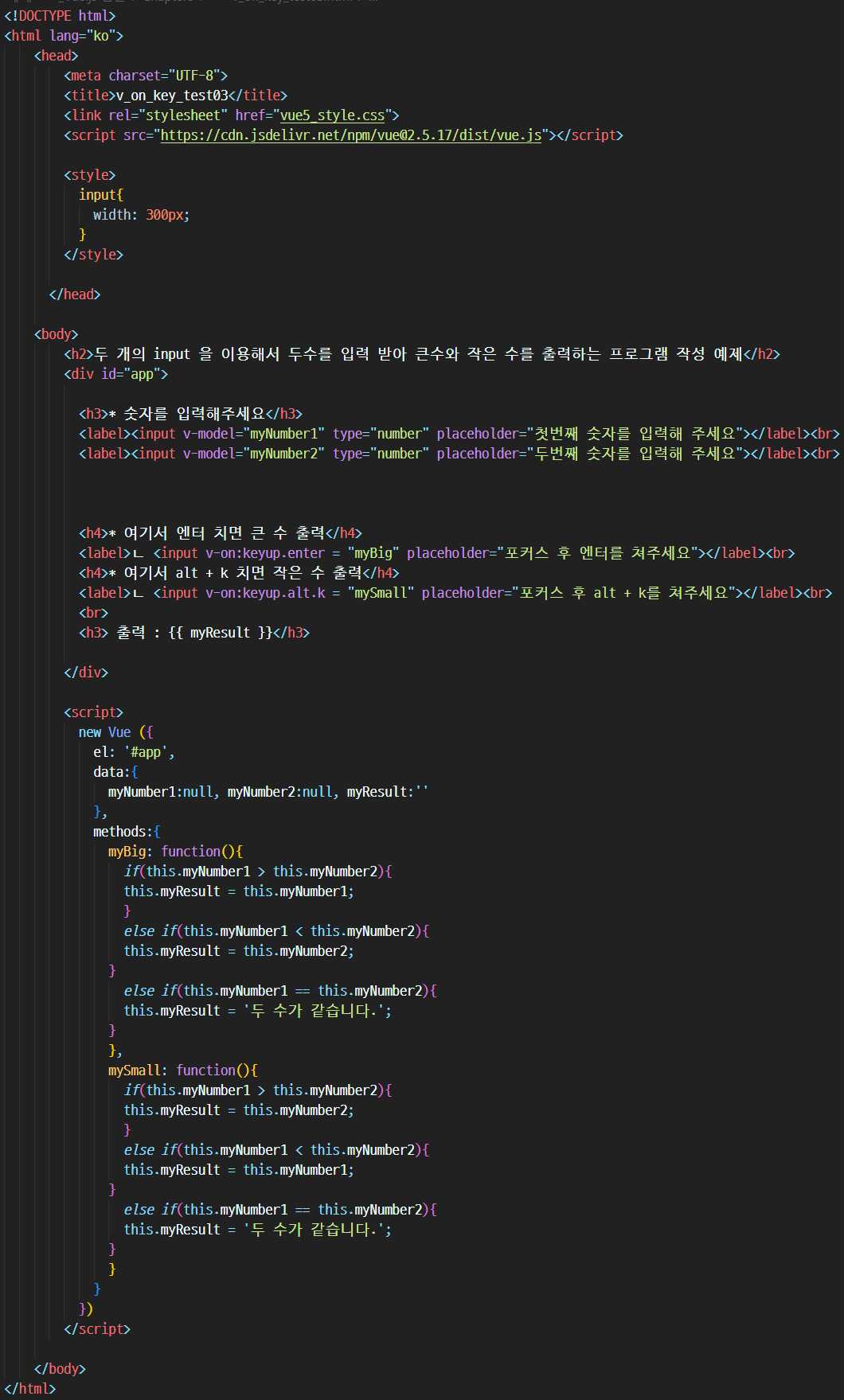This screenshot has width=844, height=1400.
Task: Click the h4 text 여기서 엔터 치면 큰 수 출력
Action: (225, 533)
